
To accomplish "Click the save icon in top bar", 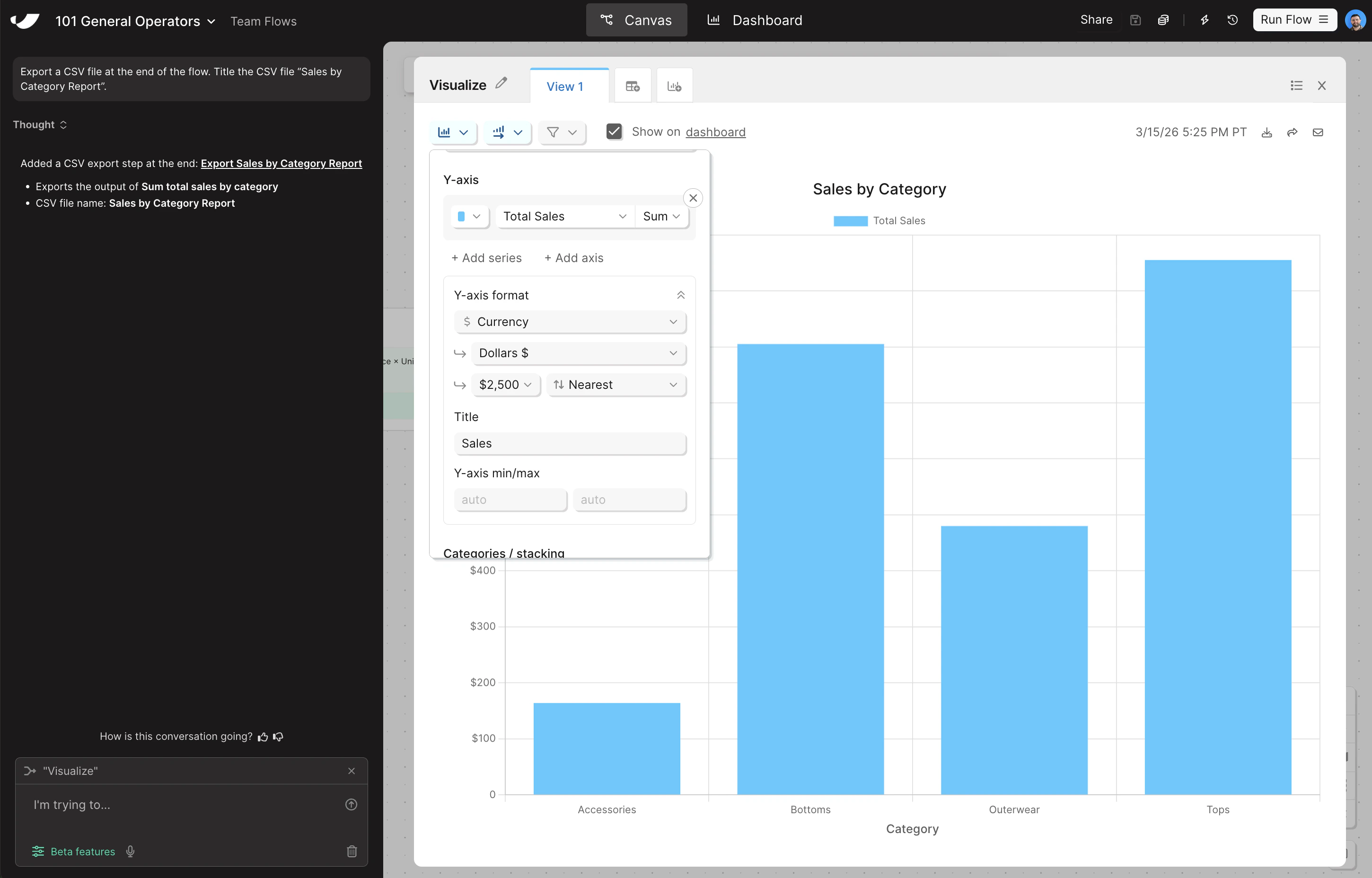I will 1135,20.
